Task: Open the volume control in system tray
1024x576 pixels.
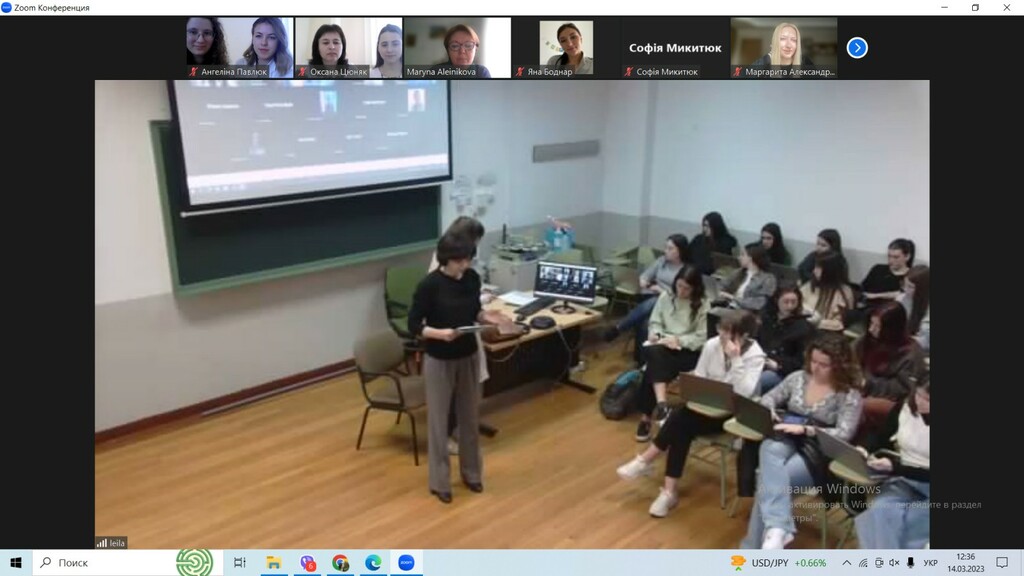Action: pos(894,563)
